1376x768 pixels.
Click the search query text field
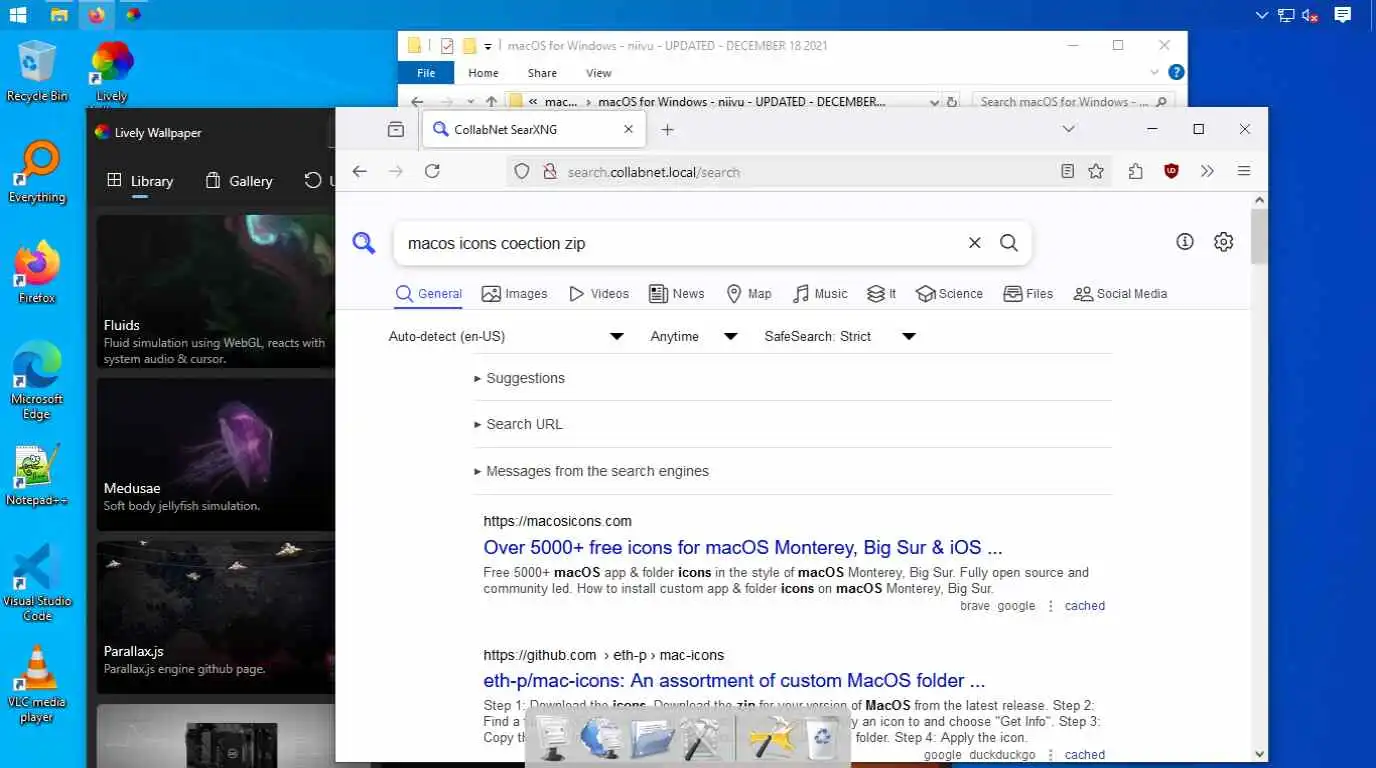coord(680,243)
